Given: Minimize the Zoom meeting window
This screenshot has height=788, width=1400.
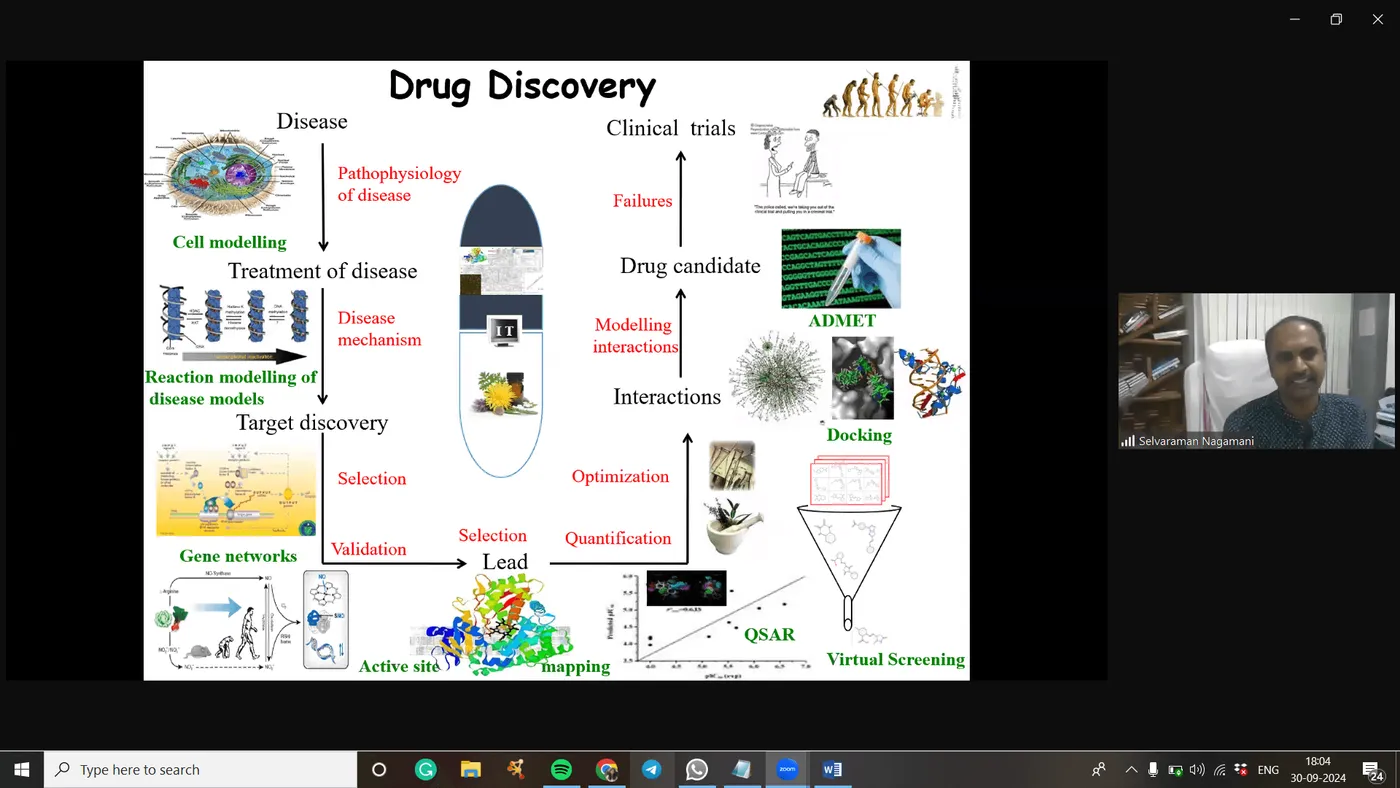Looking at the screenshot, I should pos(1295,19).
